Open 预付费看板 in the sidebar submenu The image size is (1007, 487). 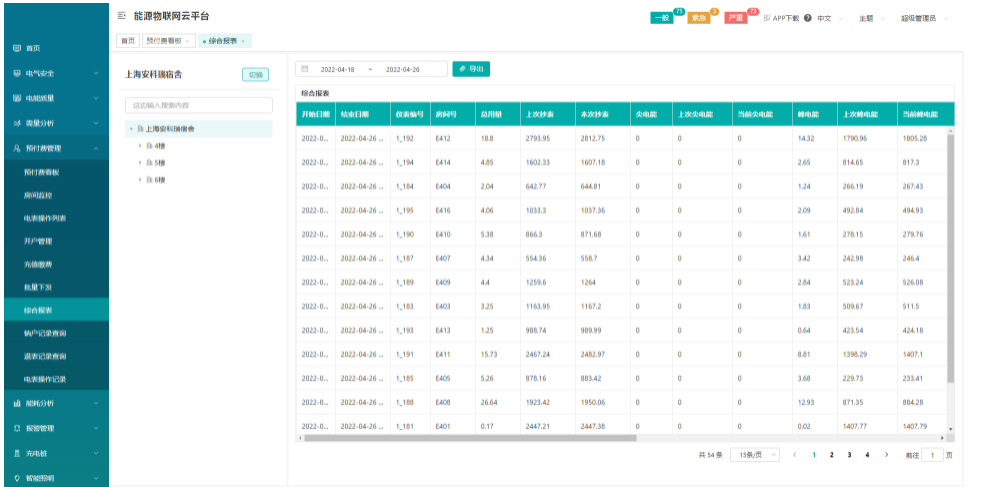click(41, 172)
